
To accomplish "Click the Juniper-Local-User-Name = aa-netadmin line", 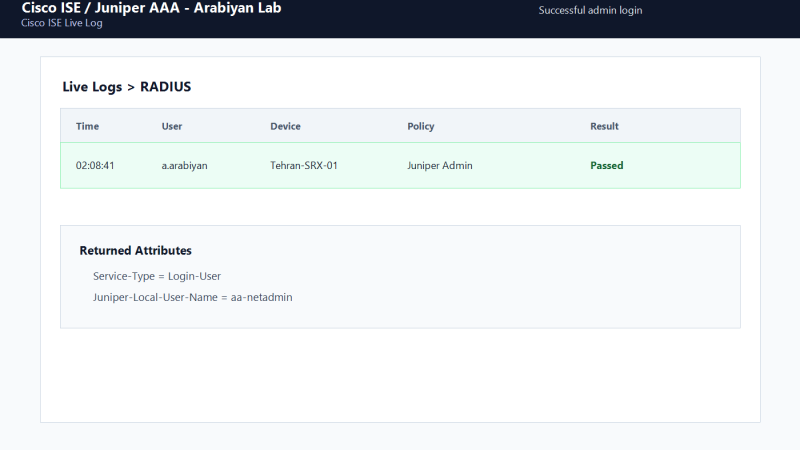I will [x=192, y=297].
